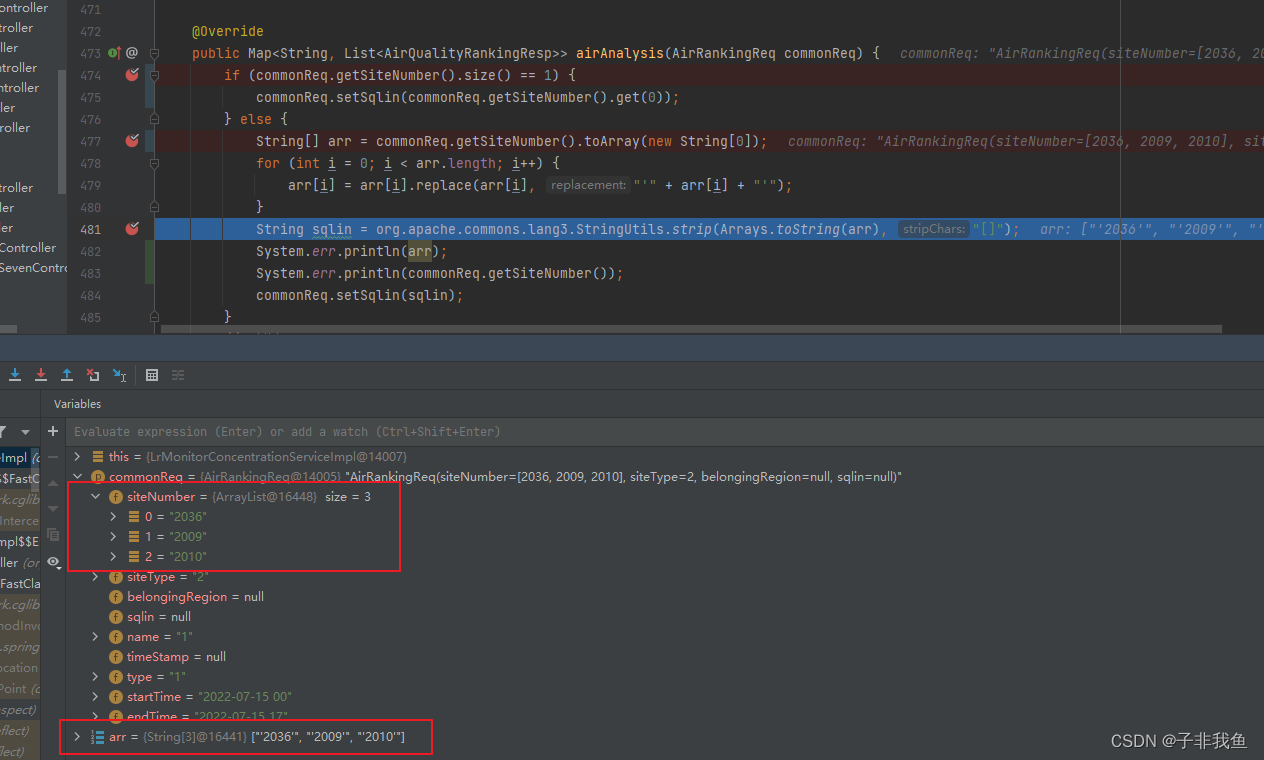Expand the arr String[3] variable node
The width and height of the screenshot is (1264, 760).
coord(77,737)
